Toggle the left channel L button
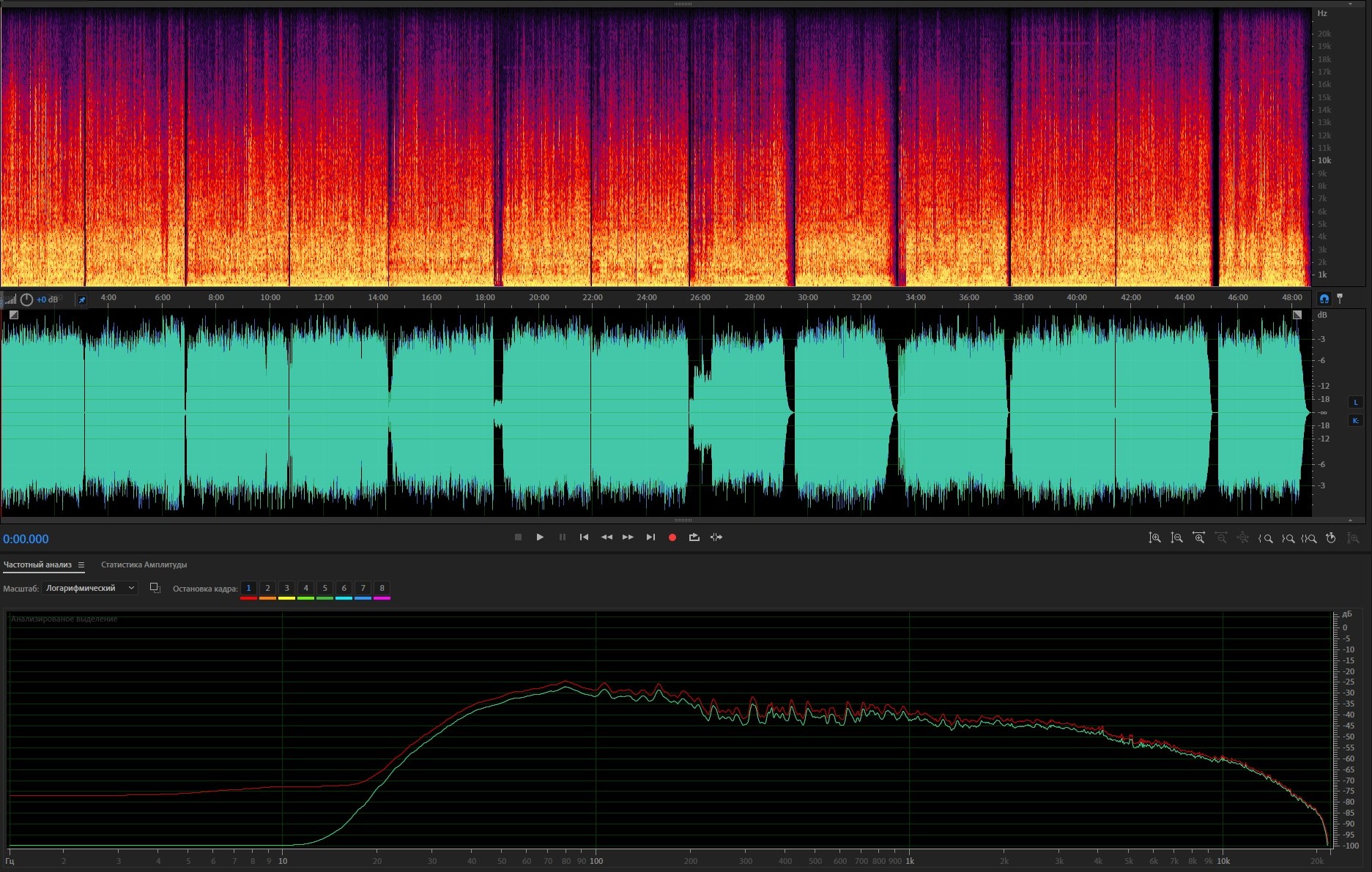Screen dimensions: 1372x872 pyautogui.click(x=1355, y=402)
